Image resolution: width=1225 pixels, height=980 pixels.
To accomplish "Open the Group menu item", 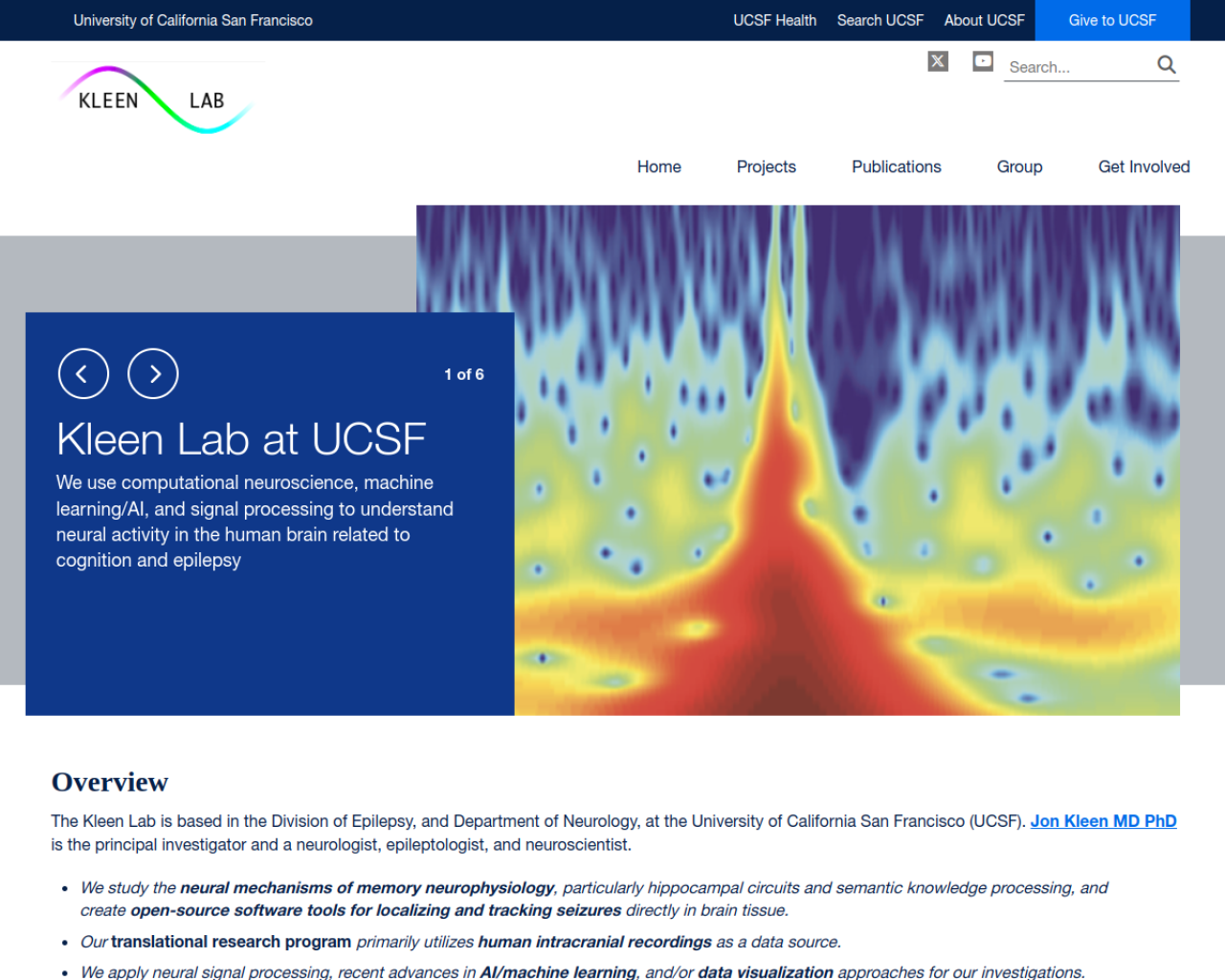I will pyautogui.click(x=1019, y=167).
